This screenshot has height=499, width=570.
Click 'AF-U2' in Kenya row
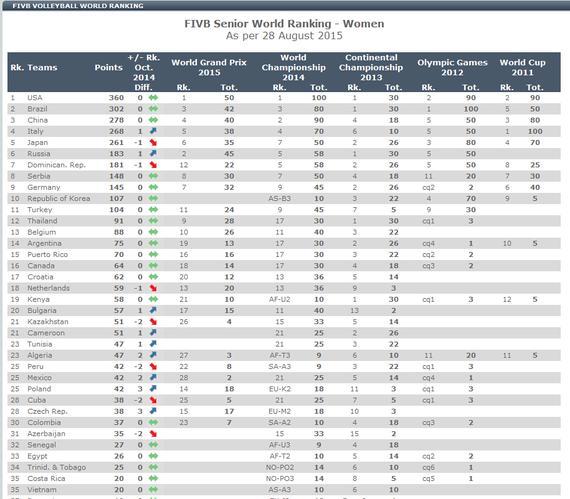tap(280, 299)
